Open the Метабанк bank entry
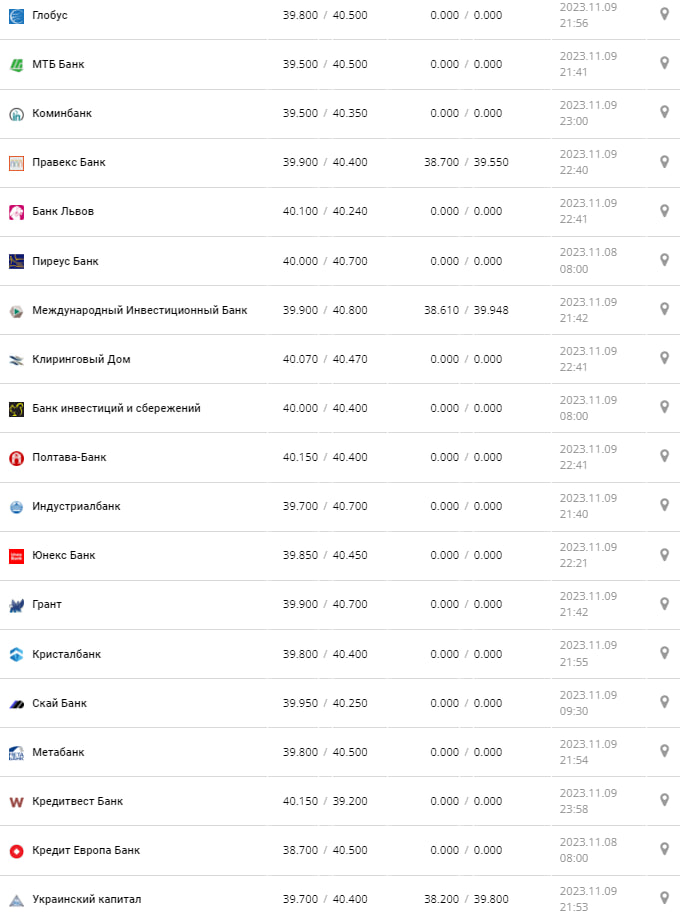Screen dimensions: 680x918 pos(58,752)
